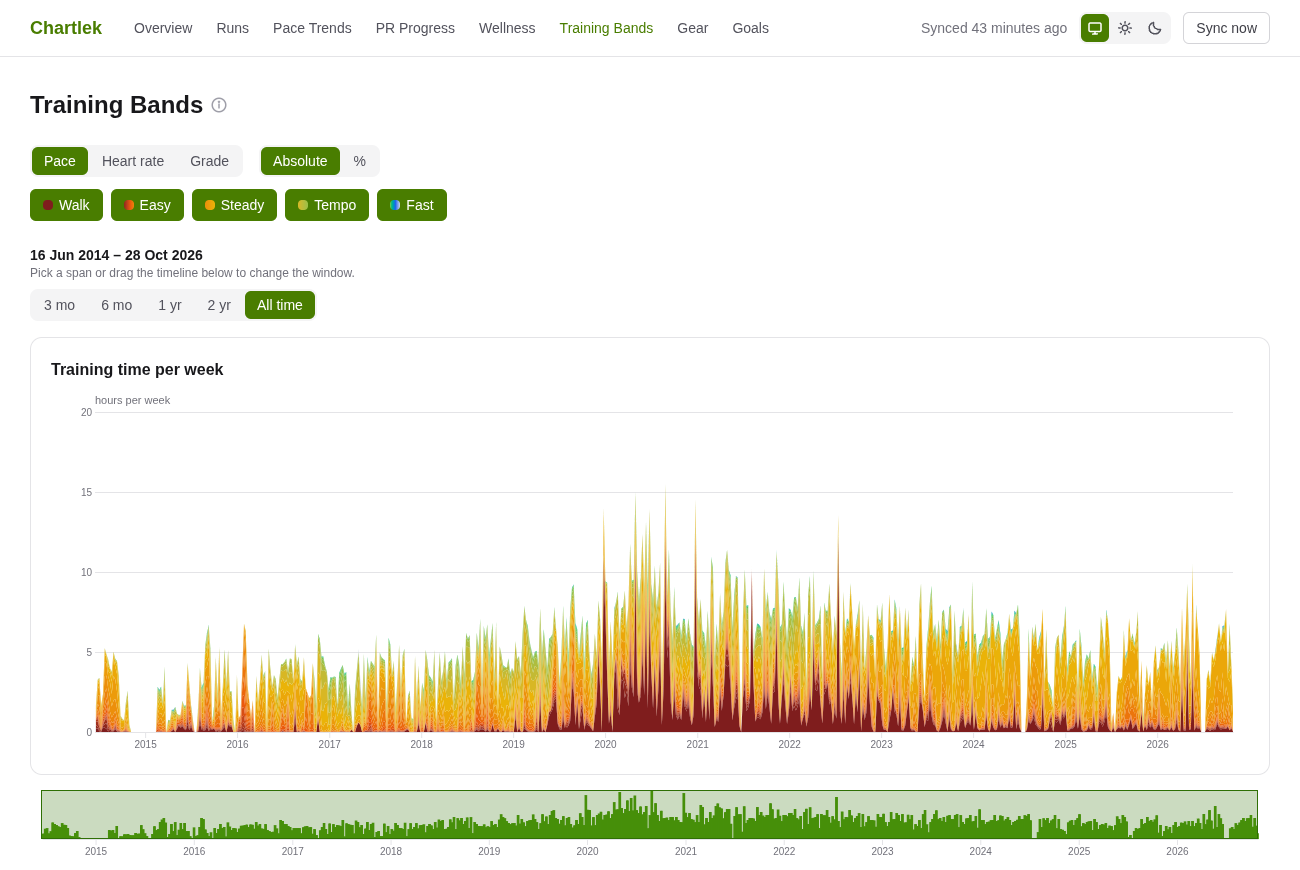Choose percent display mode
Viewport: 1300px width, 870px height.
(360, 161)
